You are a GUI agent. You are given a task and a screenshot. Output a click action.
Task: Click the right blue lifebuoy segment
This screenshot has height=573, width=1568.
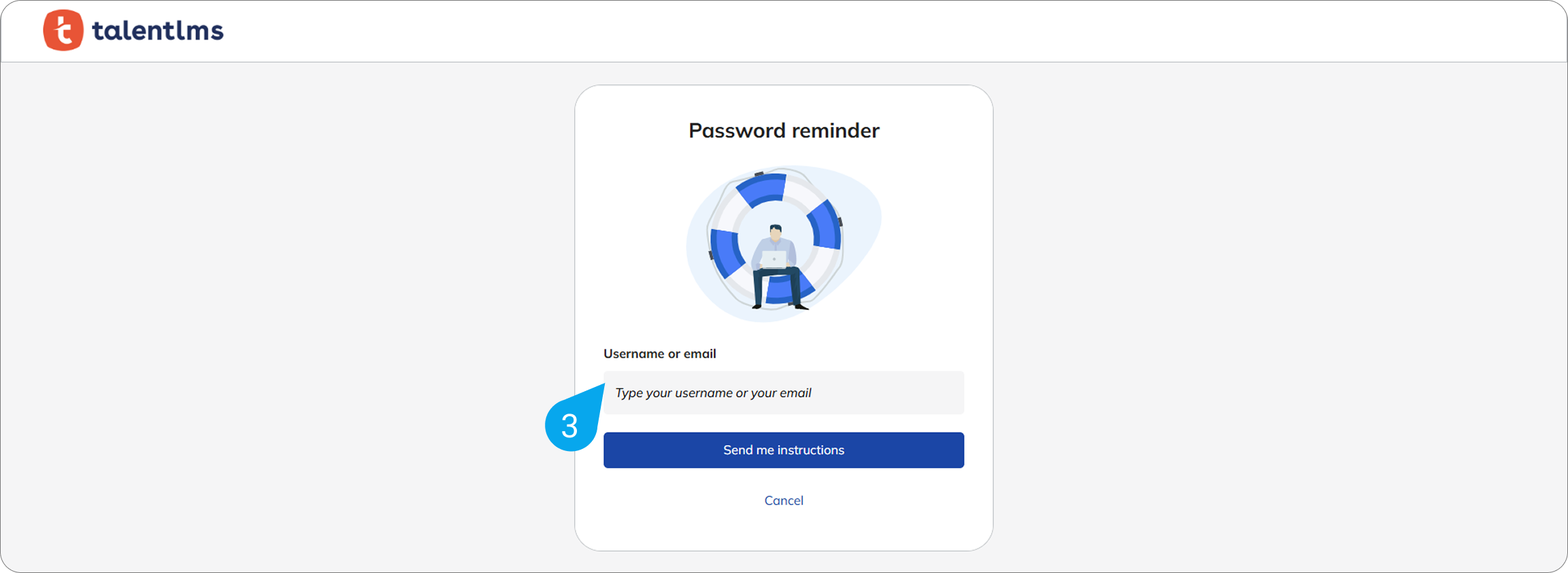826,226
